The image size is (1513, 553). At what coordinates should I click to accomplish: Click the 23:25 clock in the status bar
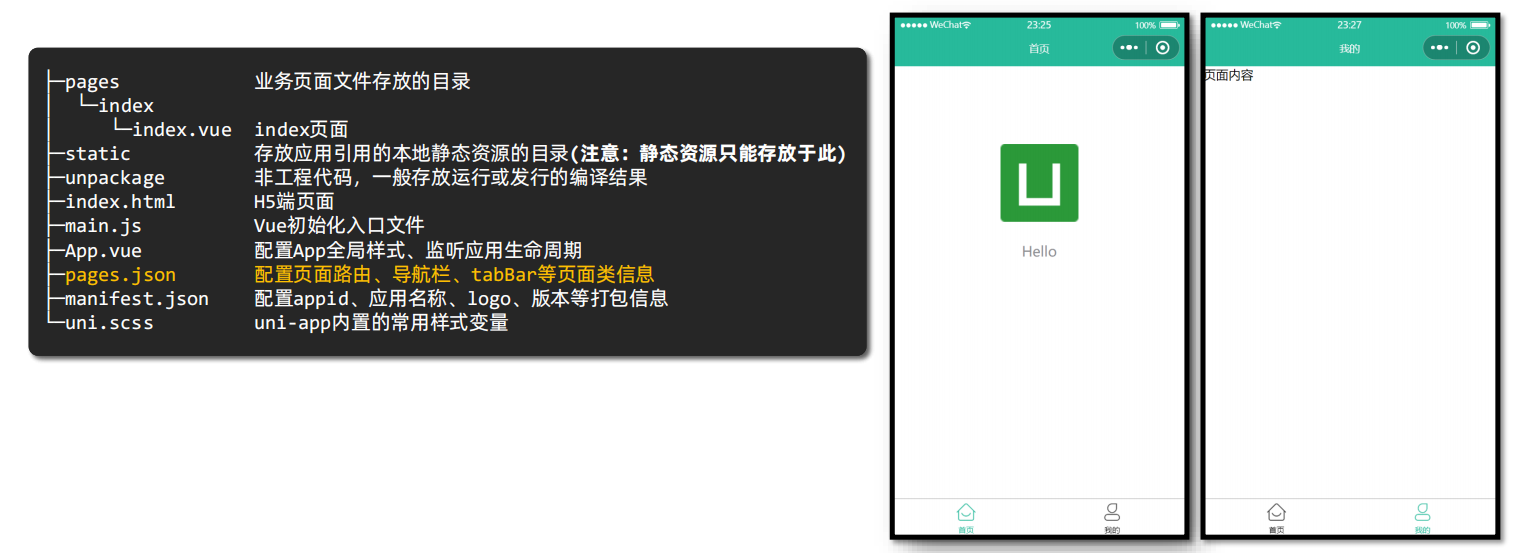click(x=1039, y=25)
